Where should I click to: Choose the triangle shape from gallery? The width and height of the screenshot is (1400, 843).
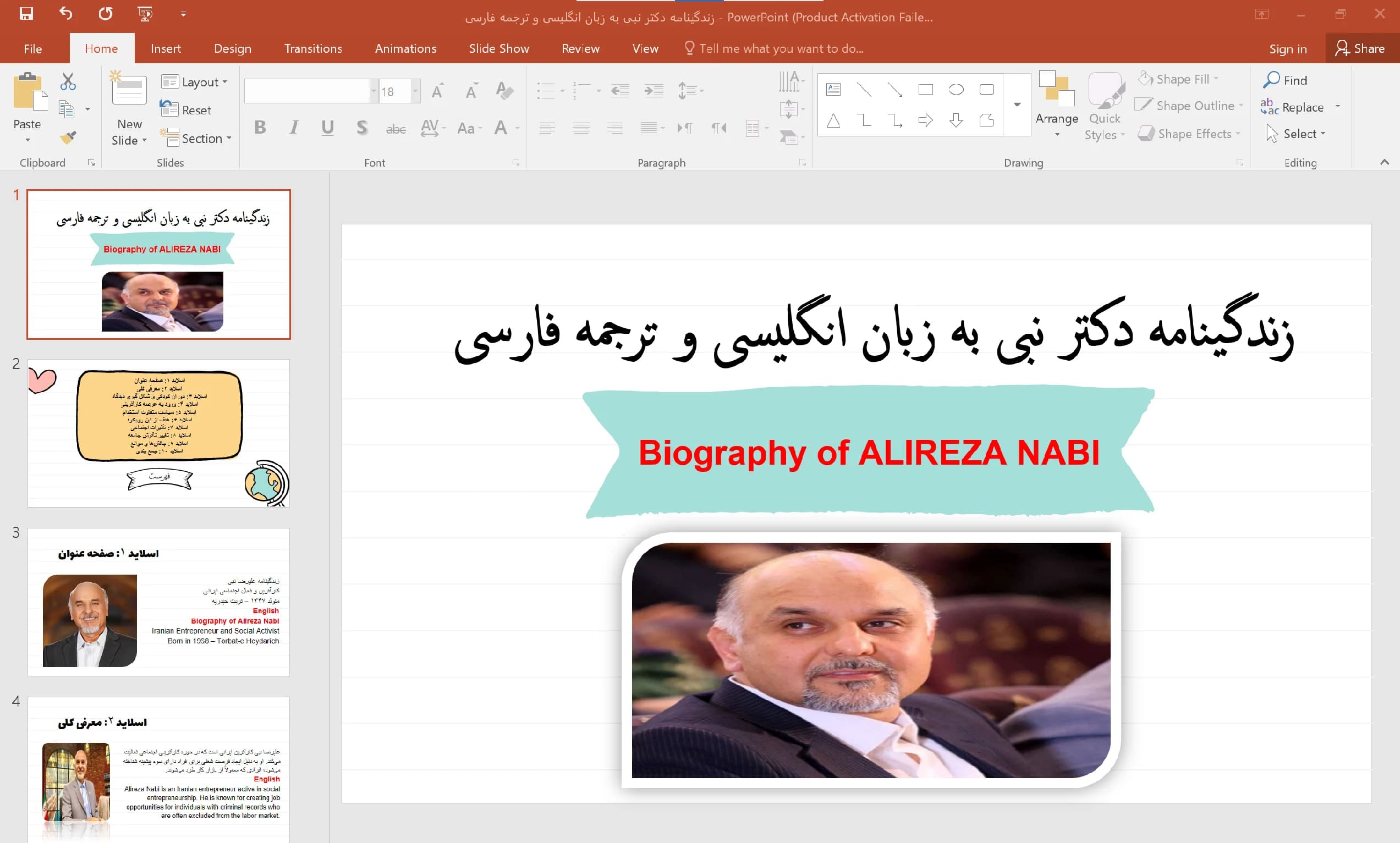pos(833,120)
